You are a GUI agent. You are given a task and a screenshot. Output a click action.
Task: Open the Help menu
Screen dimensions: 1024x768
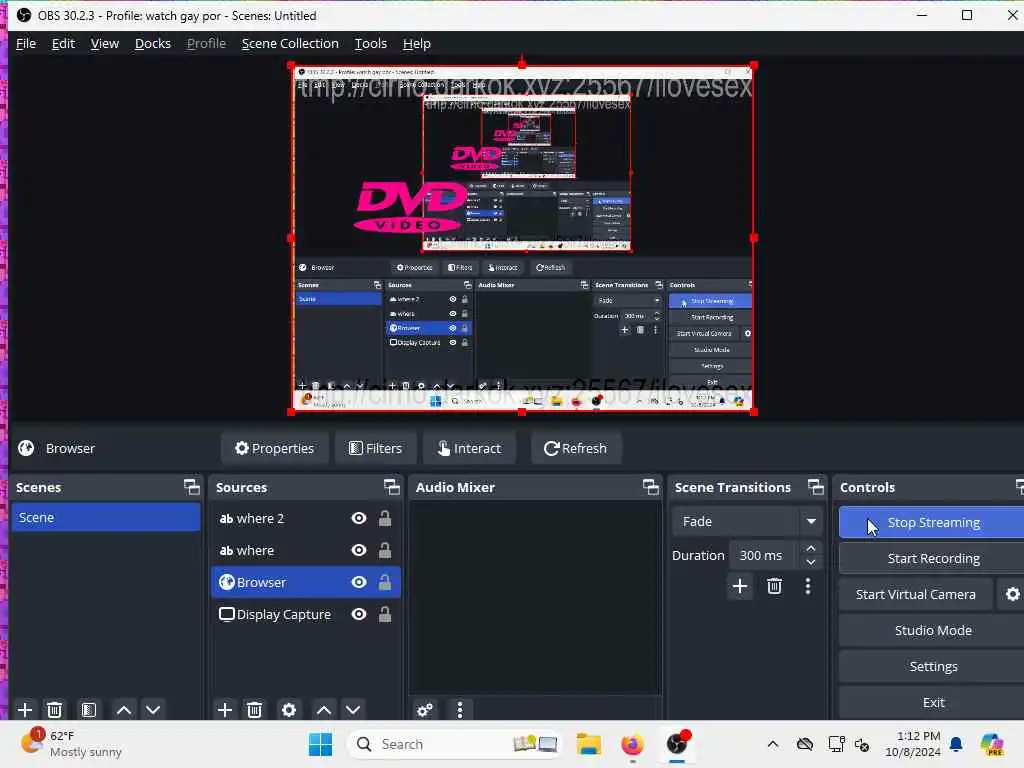click(417, 44)
